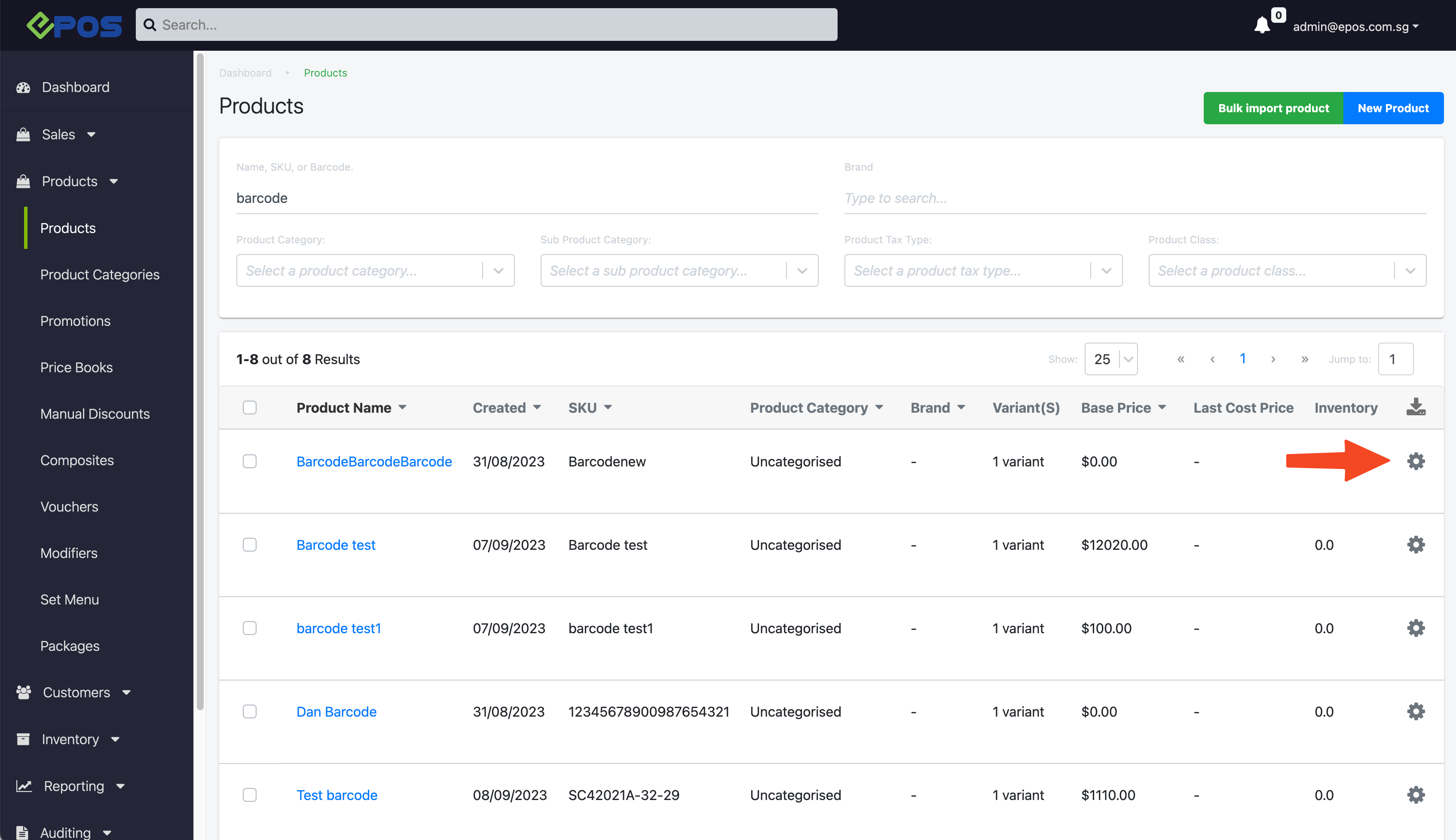Image resolution: width=1456 pixels, height=840 pixels.
Task: Open the Test barcode product link
Action: click(337, 795)
